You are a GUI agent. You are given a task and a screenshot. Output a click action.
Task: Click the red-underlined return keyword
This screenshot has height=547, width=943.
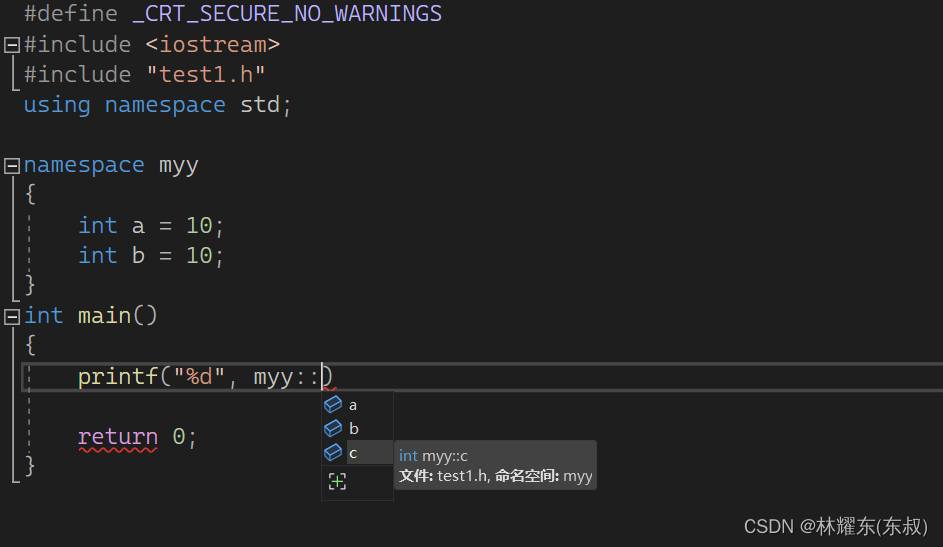point(117,437)
